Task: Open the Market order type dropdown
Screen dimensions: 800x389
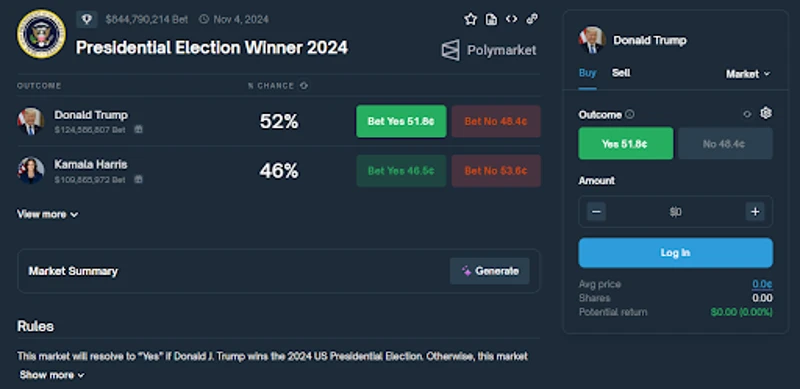Action: pos(748,74)
